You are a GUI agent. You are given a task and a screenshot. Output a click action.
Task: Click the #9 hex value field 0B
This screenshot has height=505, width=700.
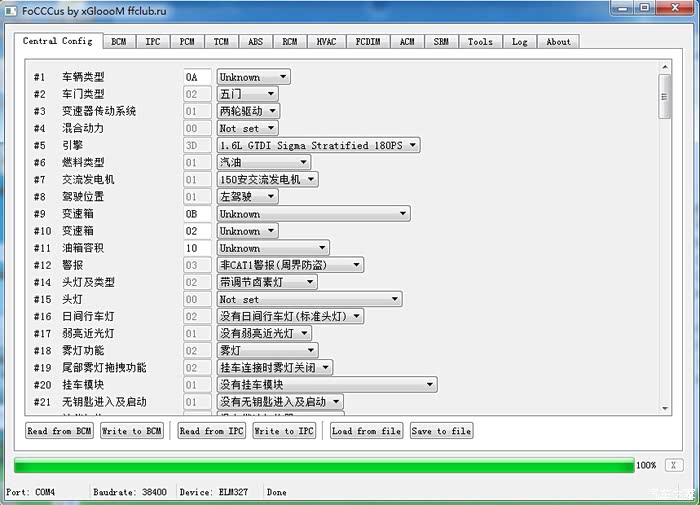click(x=197, y=213)
